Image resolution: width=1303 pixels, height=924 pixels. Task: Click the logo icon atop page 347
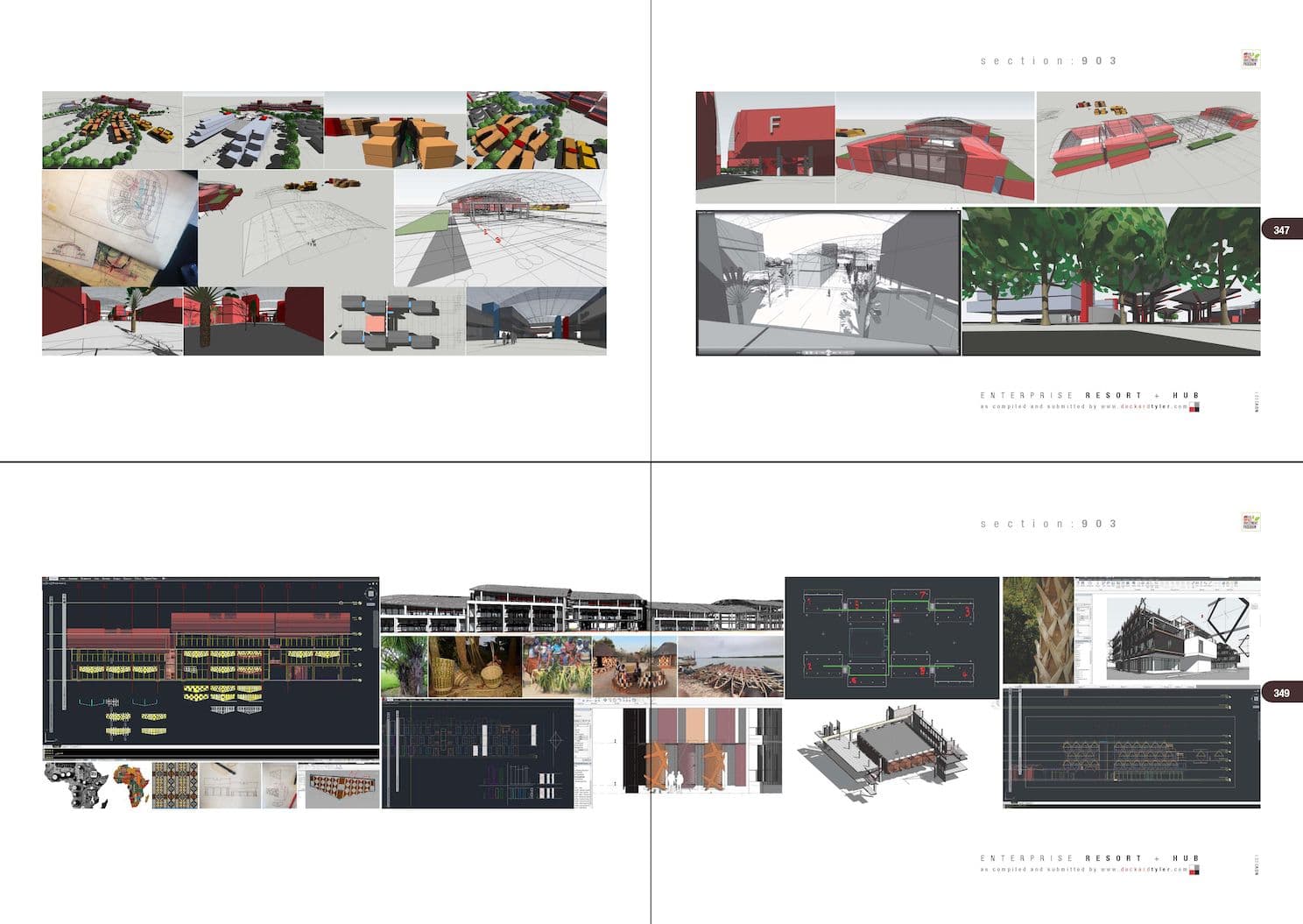pos(1250,60)
